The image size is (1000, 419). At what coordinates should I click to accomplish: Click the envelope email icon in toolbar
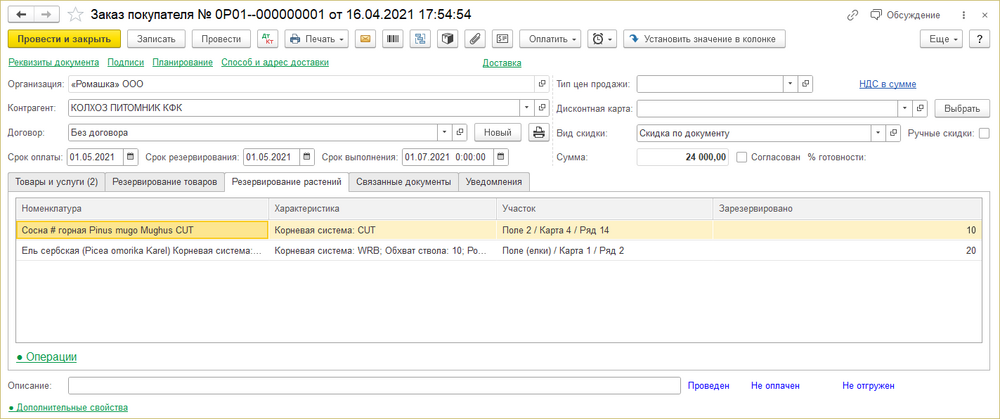[365, 39]
